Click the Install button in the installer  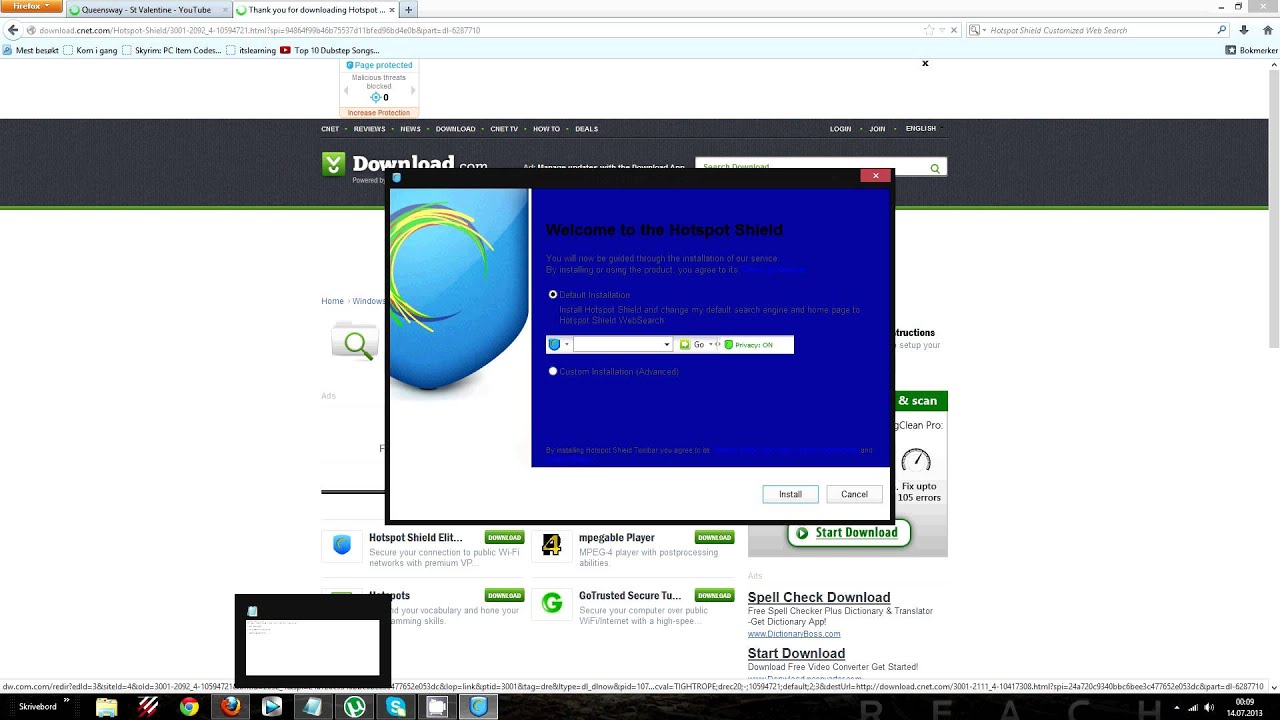pyautogui.click(x=790, y=494)
